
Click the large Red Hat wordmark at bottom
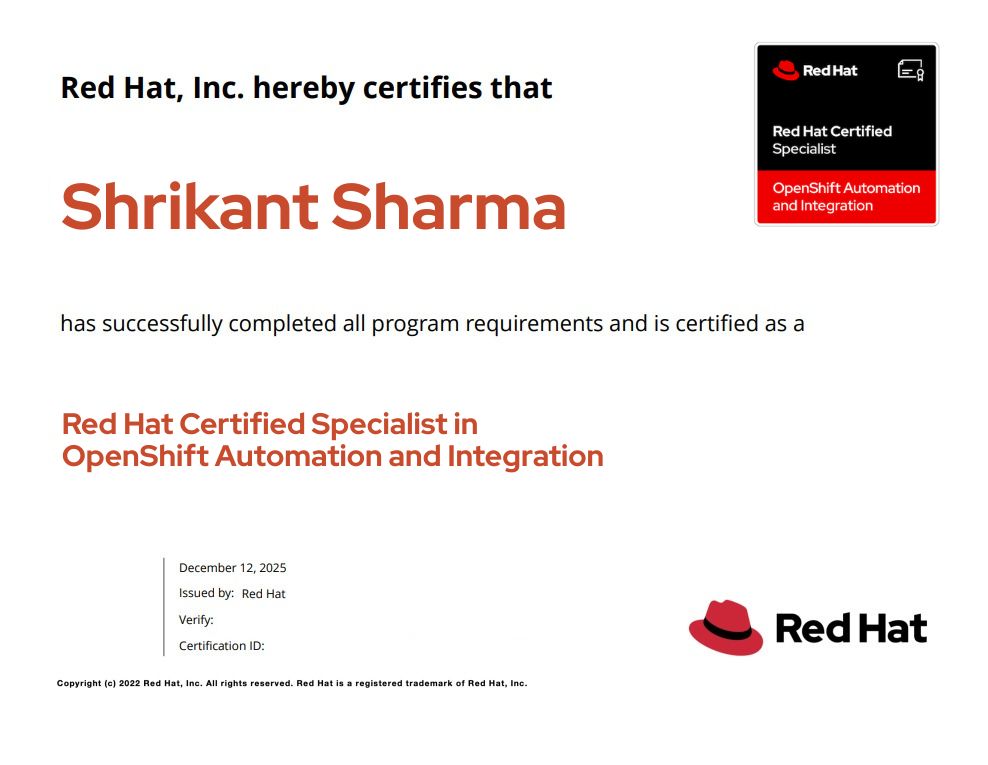(x=851, y=629)
